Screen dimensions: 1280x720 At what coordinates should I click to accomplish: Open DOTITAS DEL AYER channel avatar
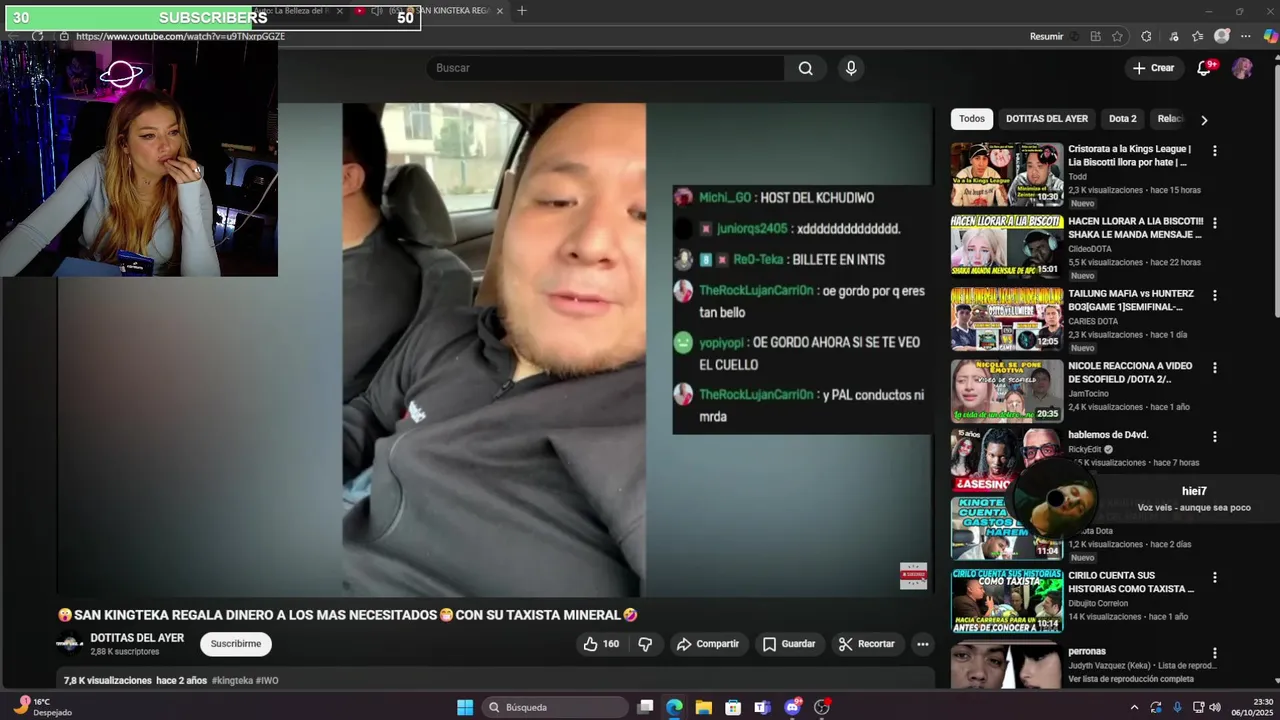(69, 644)
